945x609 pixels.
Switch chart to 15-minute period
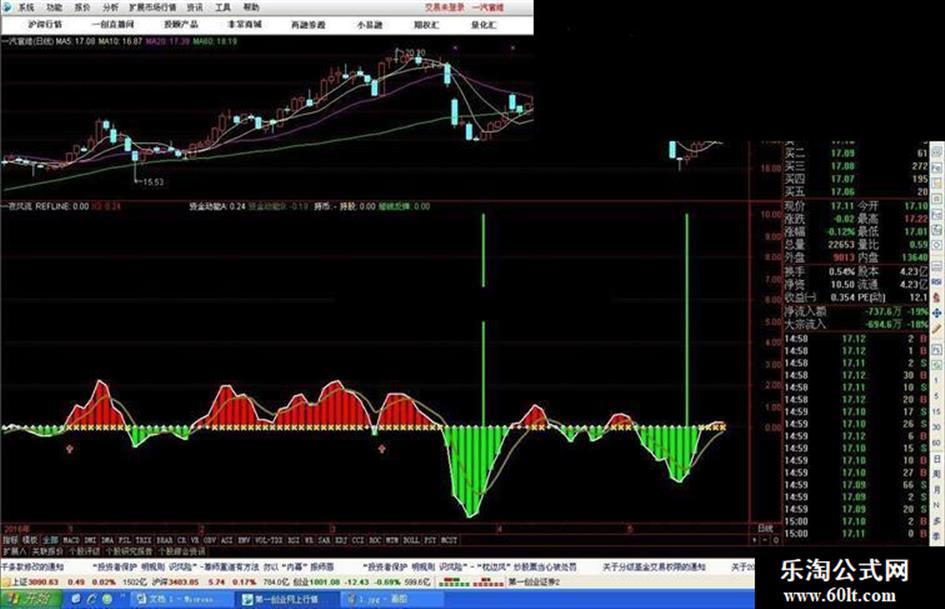pyautogui.click(x=937, y=412)
